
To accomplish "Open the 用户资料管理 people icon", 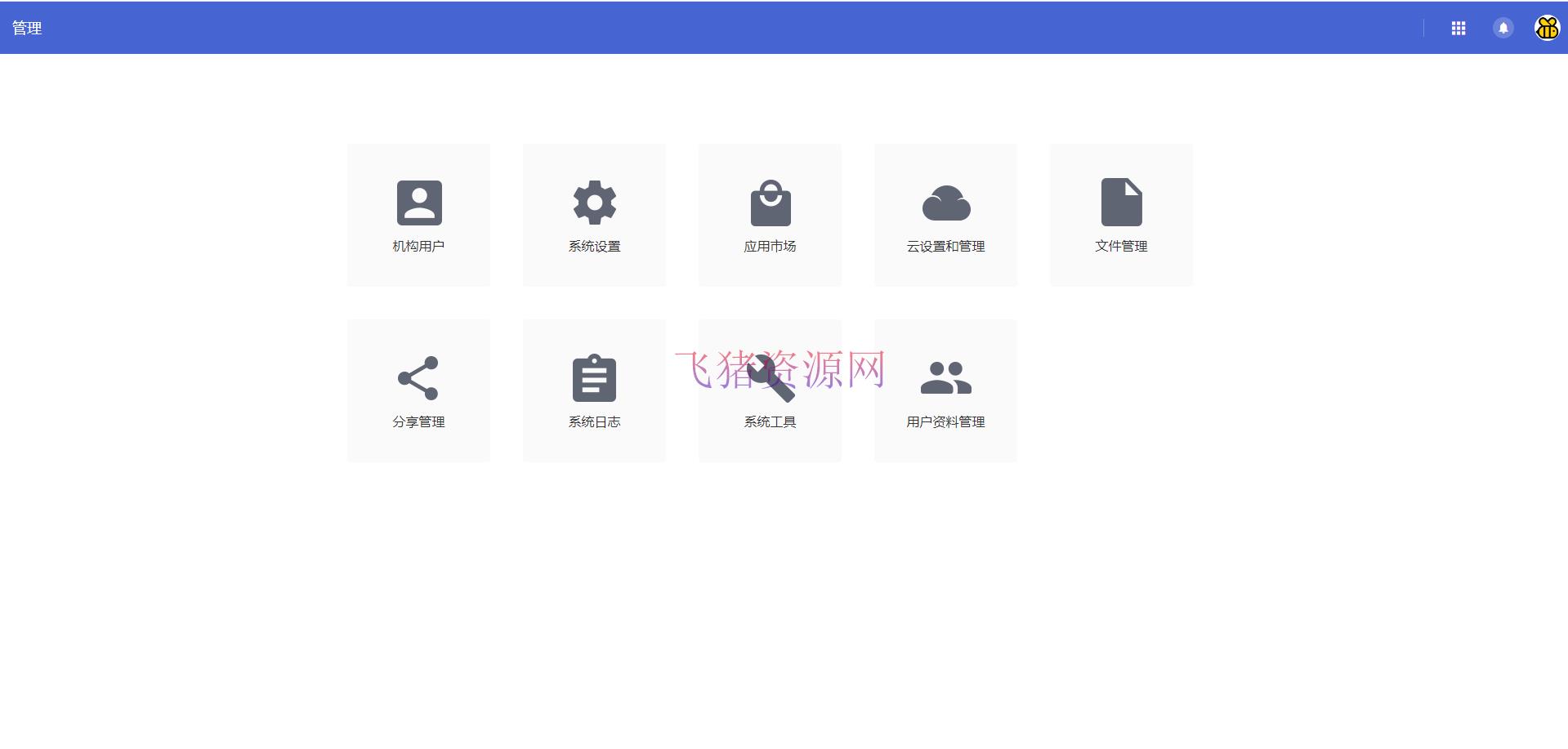I will pyautogui.click(x=945, y=378).
